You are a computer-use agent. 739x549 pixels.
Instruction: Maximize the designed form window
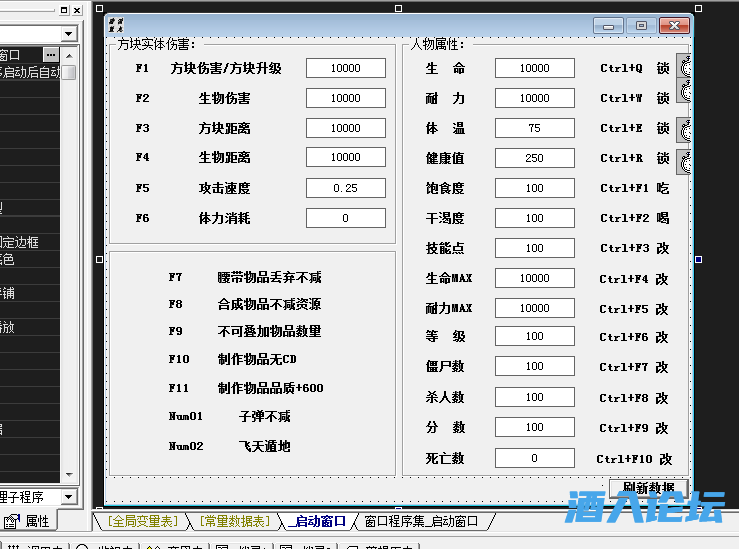pyautogui.click(x=641, y=25)
